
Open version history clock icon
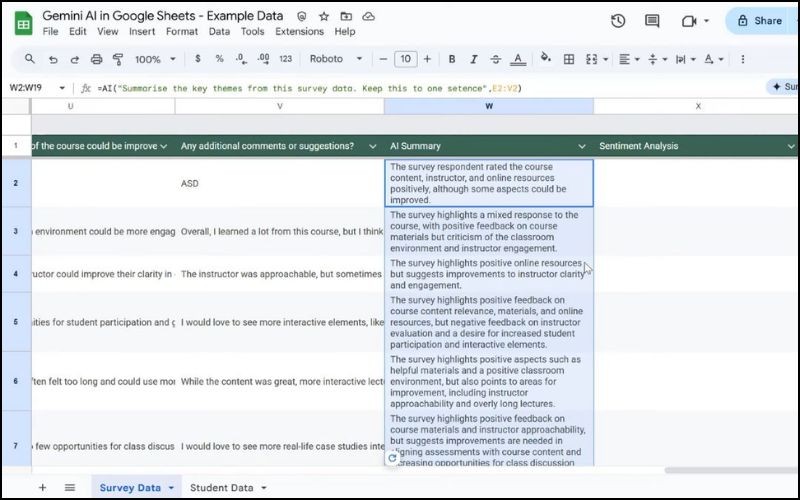[x=618, y=20]
